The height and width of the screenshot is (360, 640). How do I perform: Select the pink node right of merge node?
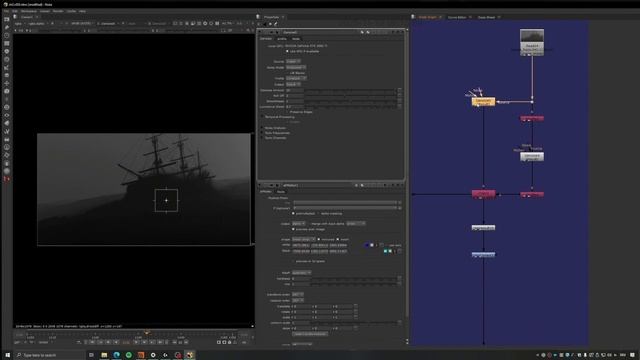click(x=532, y=194)
